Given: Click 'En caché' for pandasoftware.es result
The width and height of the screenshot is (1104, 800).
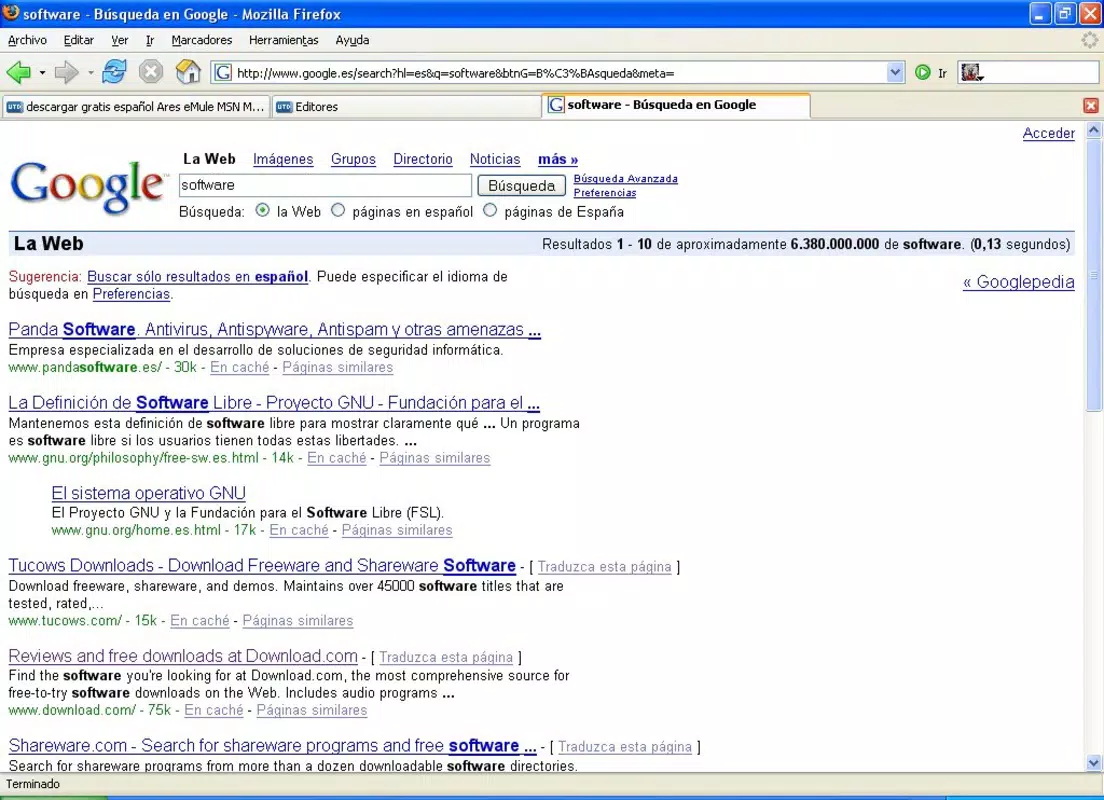Looking at the screenshot, I should pyautogui.click(x=239, y=368).
